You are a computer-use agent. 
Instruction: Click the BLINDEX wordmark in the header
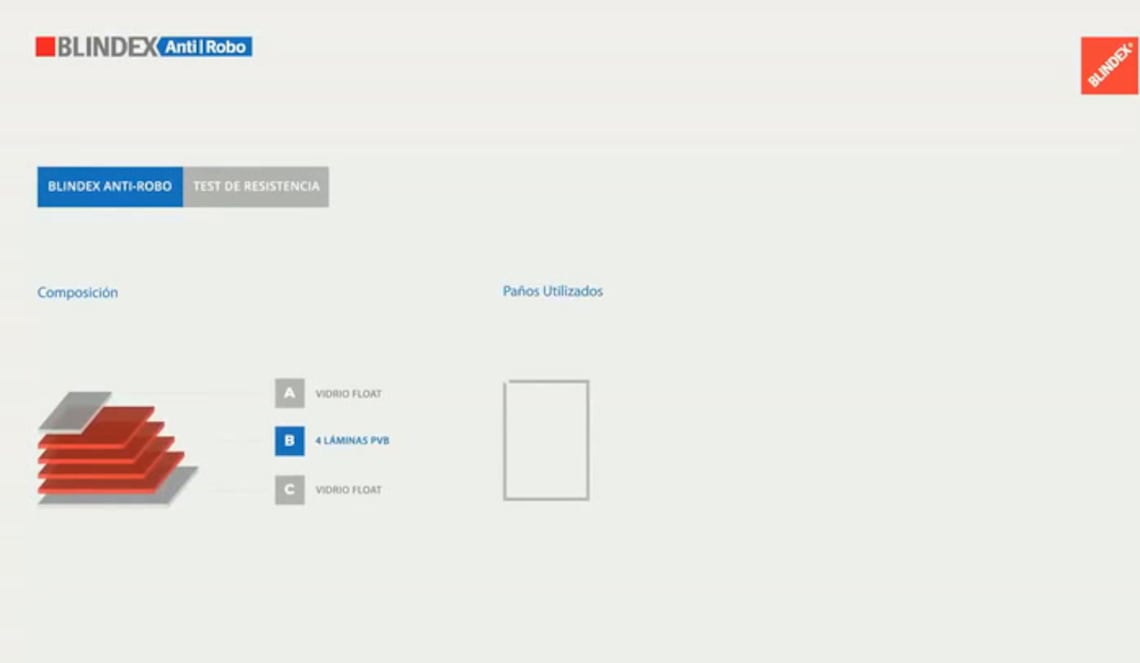[x=107, y=47]
